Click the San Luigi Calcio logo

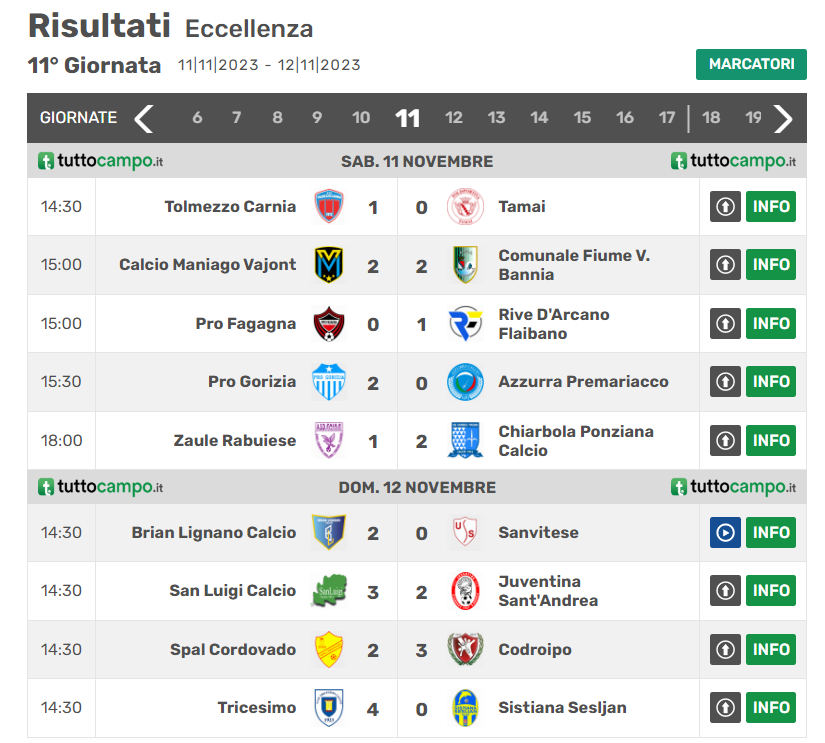coord(329,591)
